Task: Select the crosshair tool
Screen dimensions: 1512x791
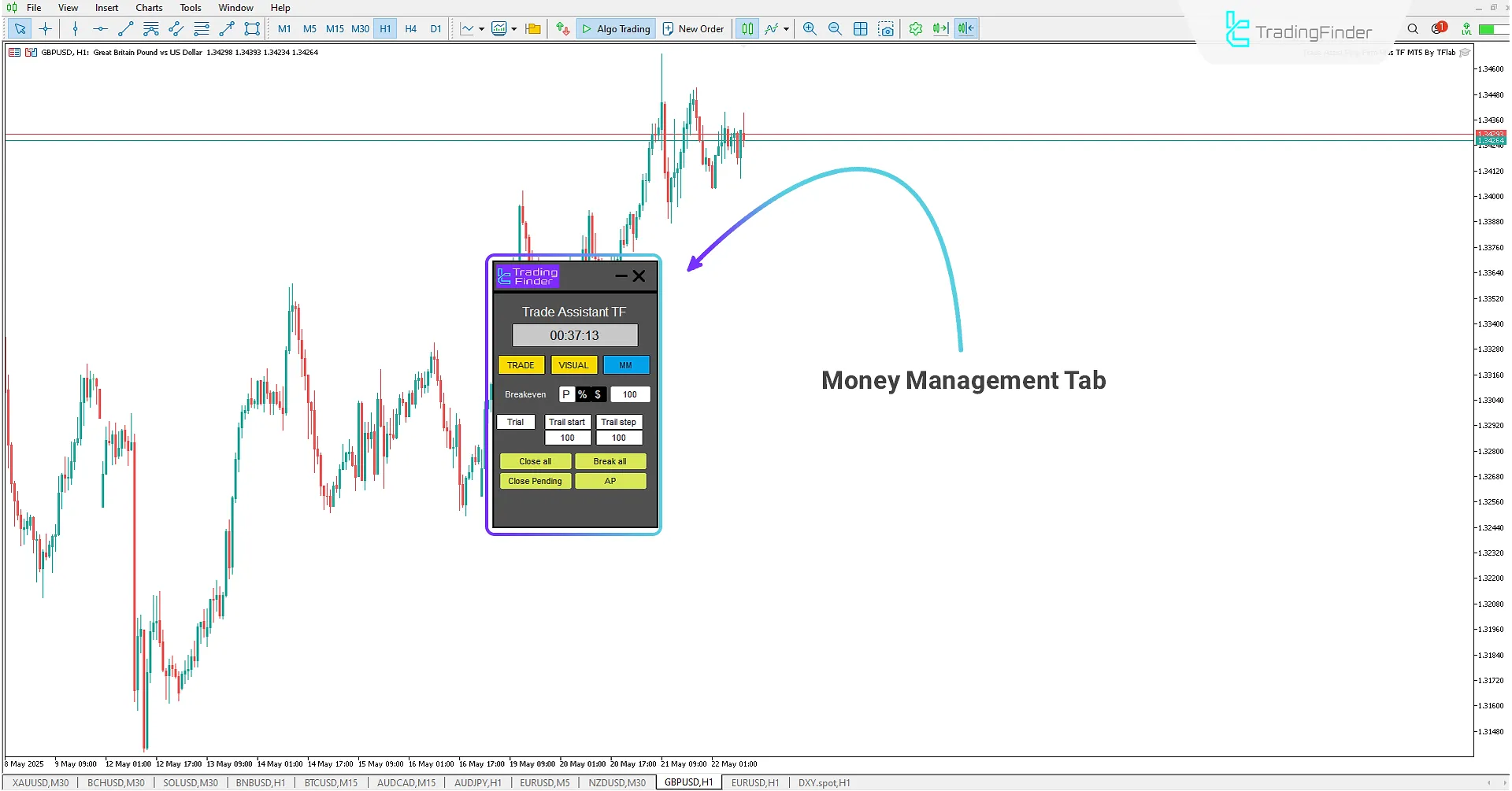Action: click(45, 28)
